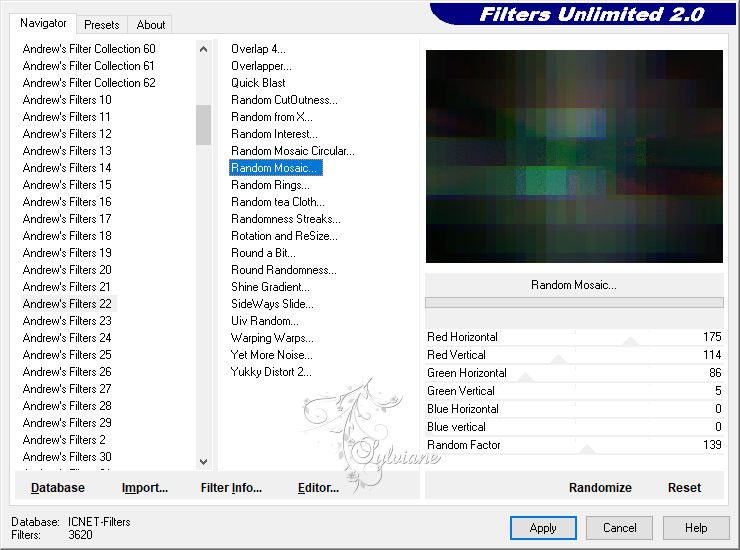The height and width of the screenshot is (550, 740).
Task: Choose the Round a Bit... filter
Action: [263, 253]
